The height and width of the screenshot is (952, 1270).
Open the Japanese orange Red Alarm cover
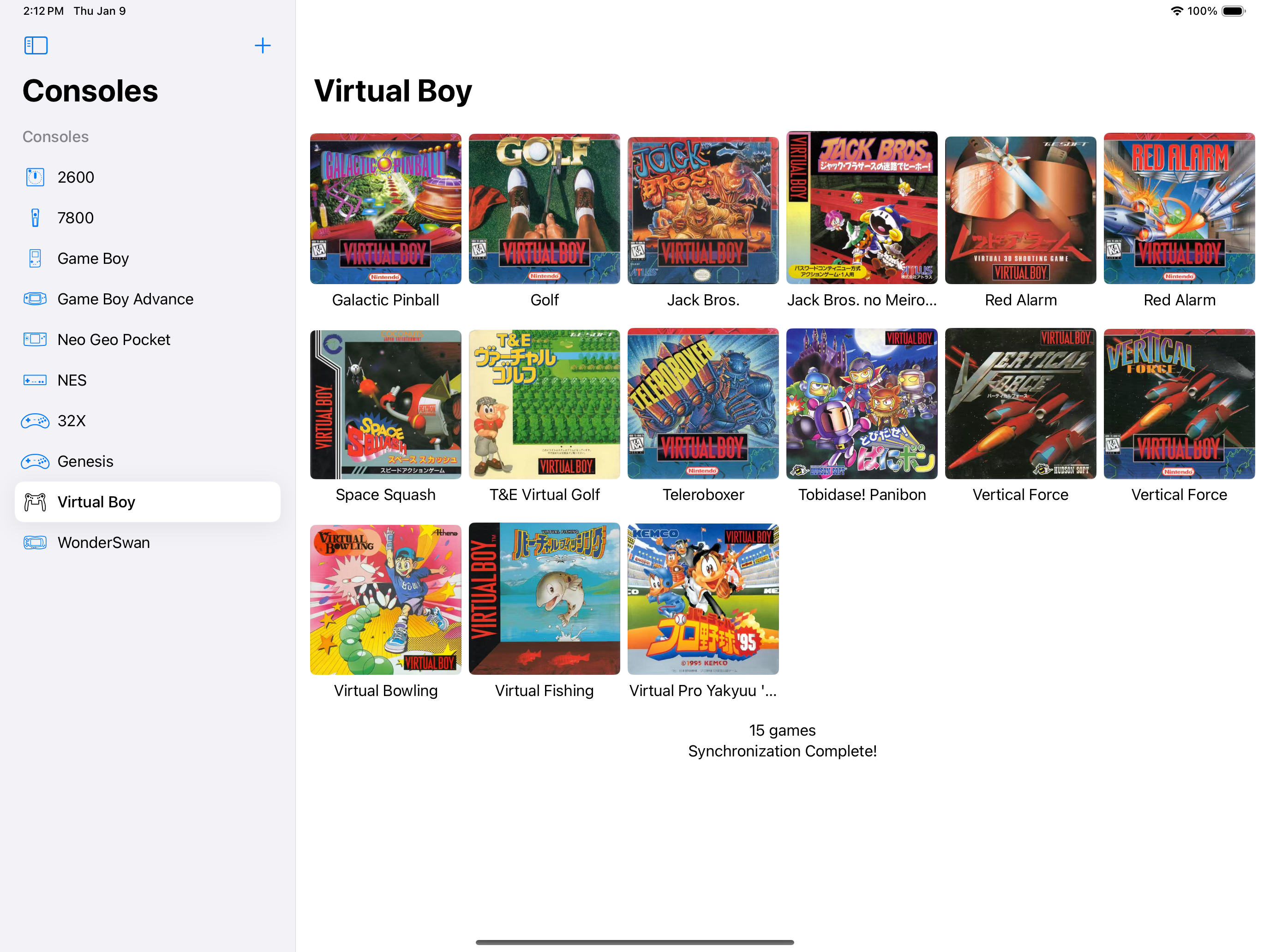[x=1021, y=210]
